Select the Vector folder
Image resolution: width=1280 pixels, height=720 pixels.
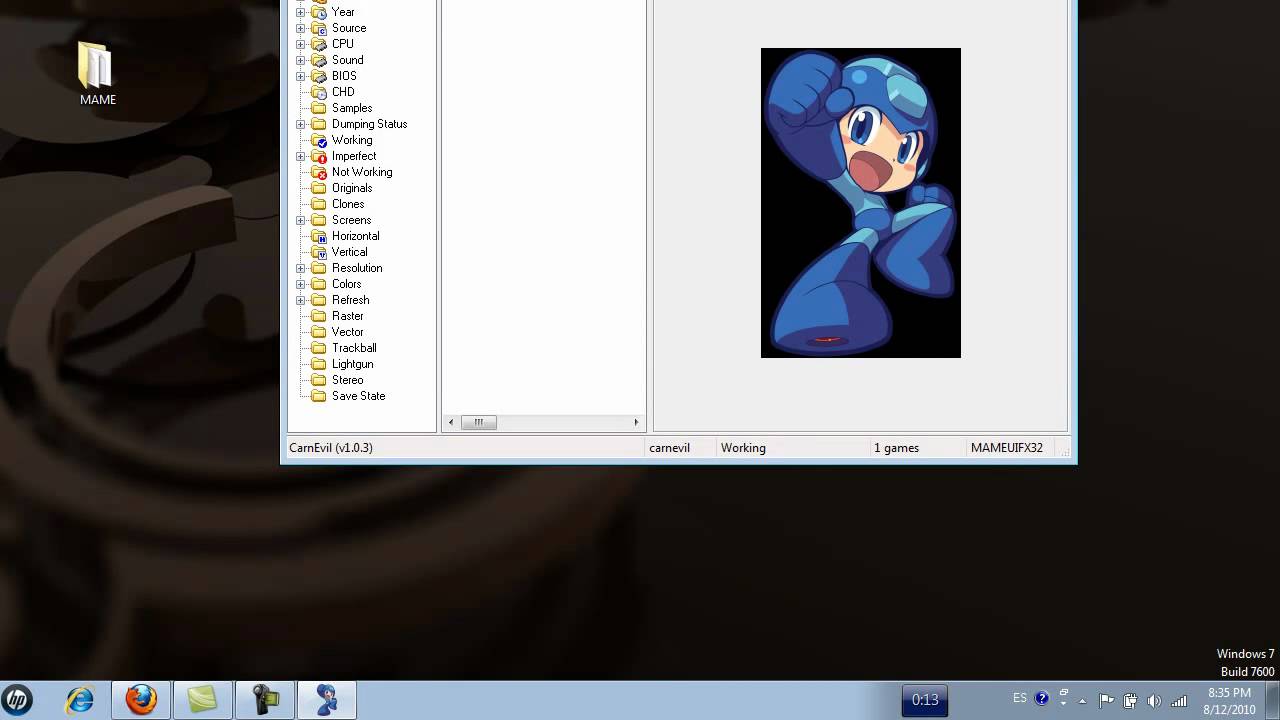(338, 332)
